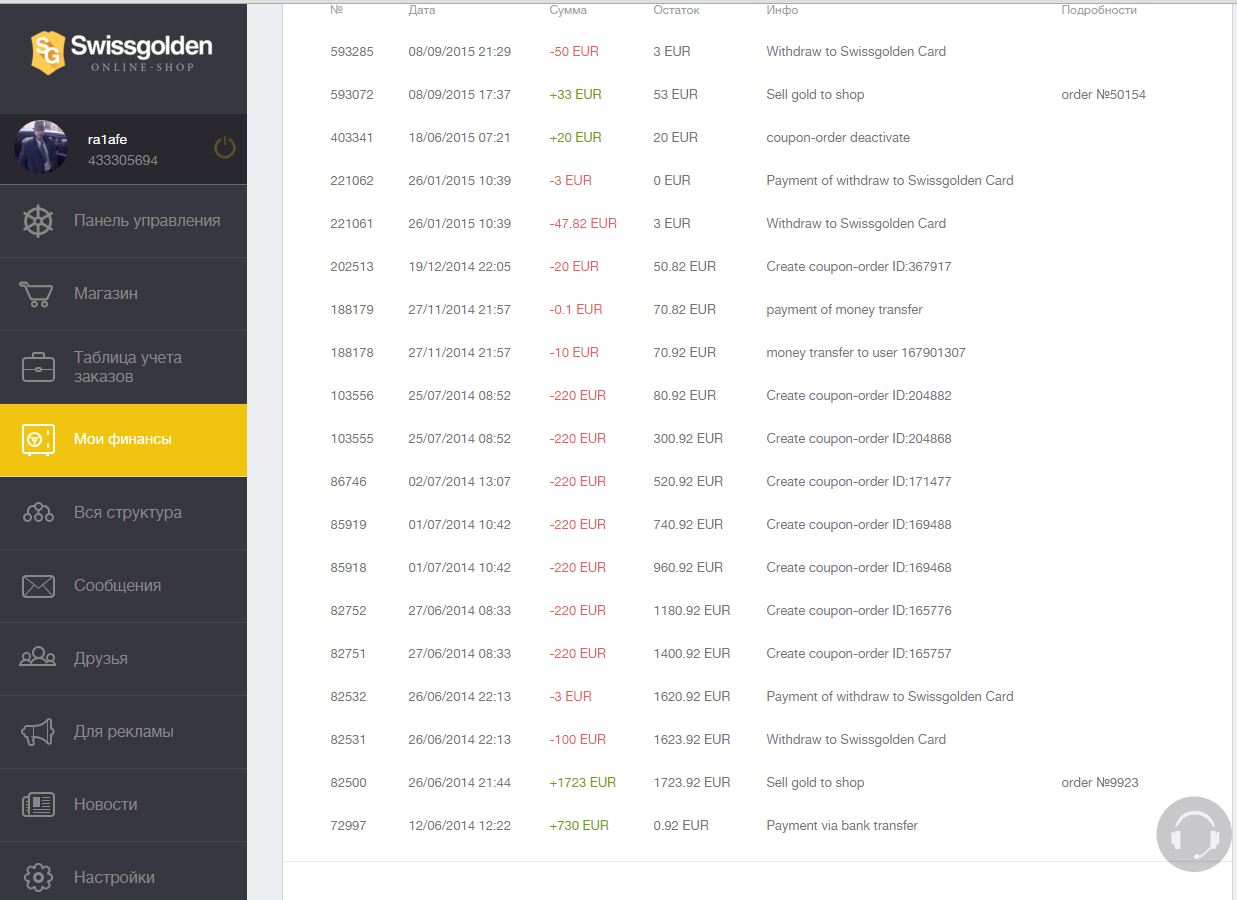Click order №9923 details
This screenshot has width=1237, height=900.
1099,783
